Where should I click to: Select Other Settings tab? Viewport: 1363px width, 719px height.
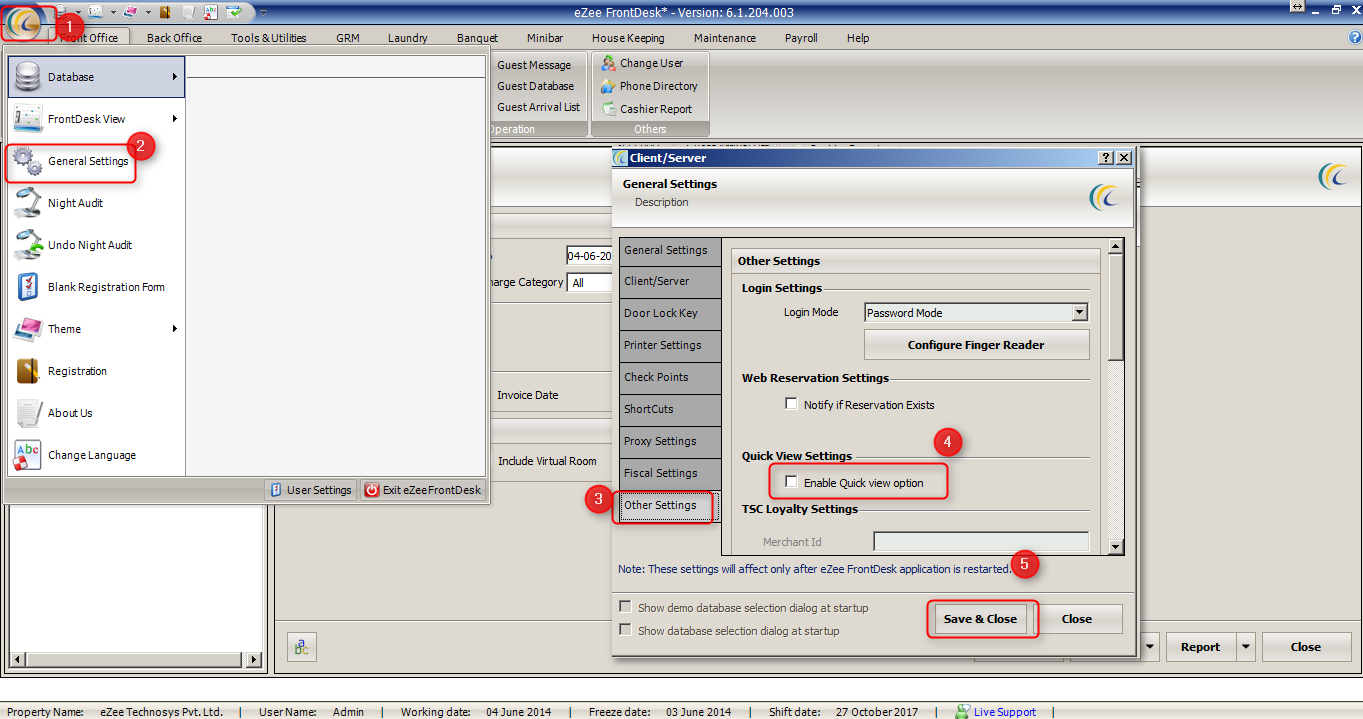point(669,506)
